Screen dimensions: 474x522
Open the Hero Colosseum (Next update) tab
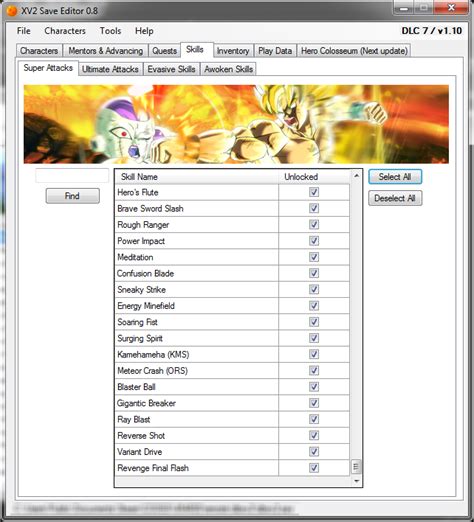click(354, 51)
